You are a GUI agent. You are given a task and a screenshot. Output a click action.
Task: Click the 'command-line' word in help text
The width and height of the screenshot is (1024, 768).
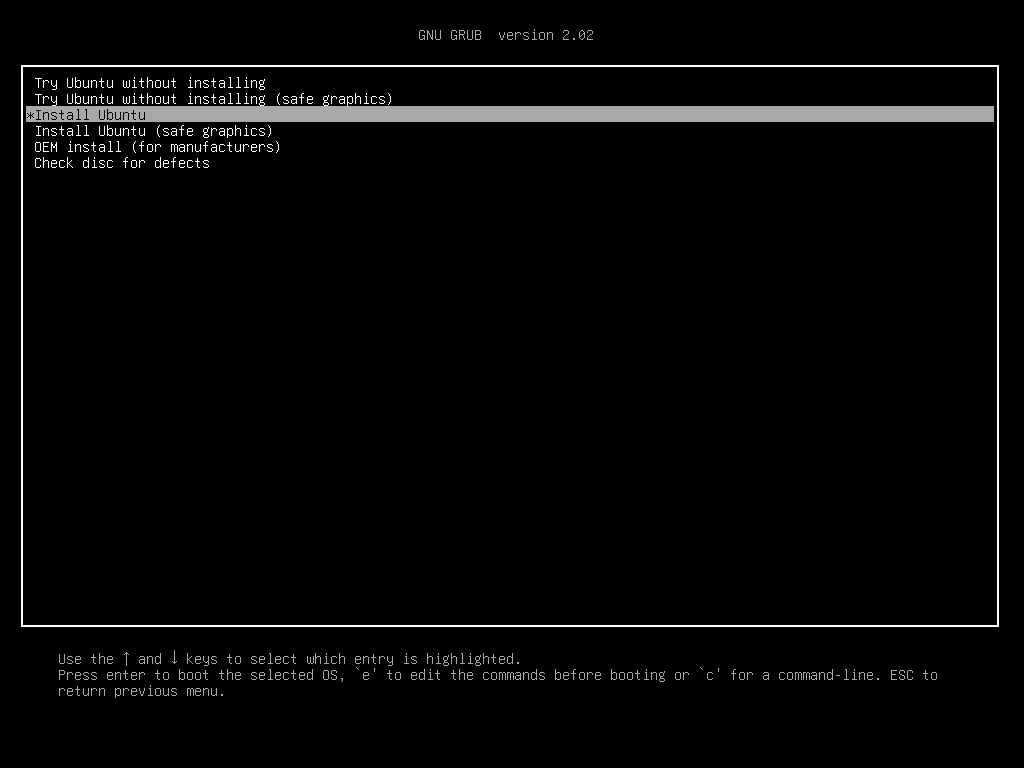pyautogui.click(x=821, y=675)
